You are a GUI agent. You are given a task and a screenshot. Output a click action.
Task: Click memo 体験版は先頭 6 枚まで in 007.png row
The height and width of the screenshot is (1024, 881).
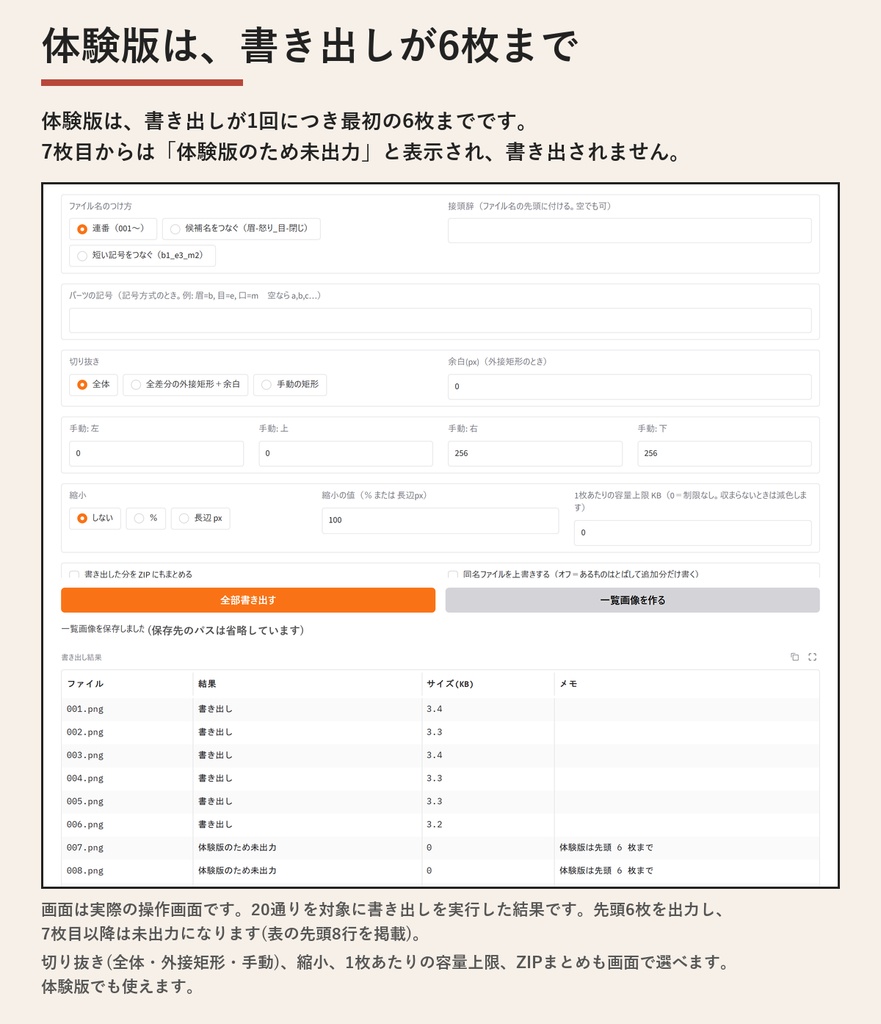tap(686, 848)
